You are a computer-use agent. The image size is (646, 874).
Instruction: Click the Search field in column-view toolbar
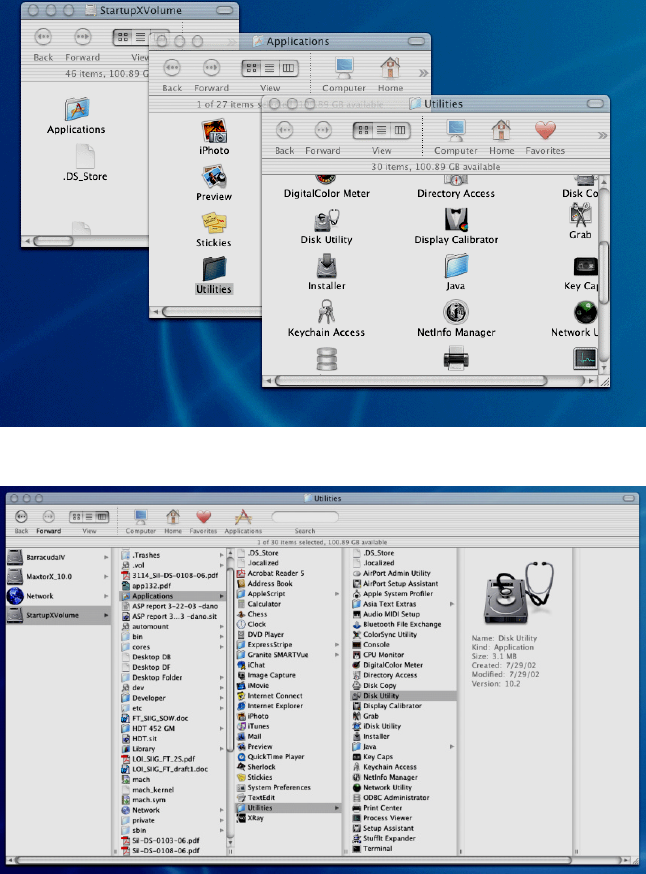pyautogui.click(x=305, y=516)
